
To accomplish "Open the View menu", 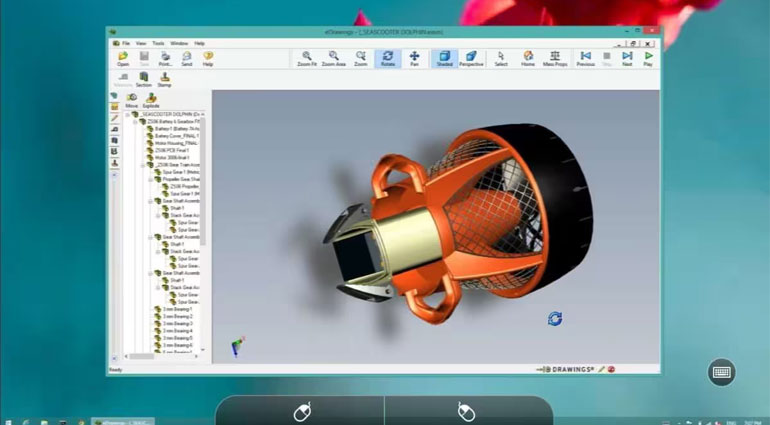I will pos(141,43).
